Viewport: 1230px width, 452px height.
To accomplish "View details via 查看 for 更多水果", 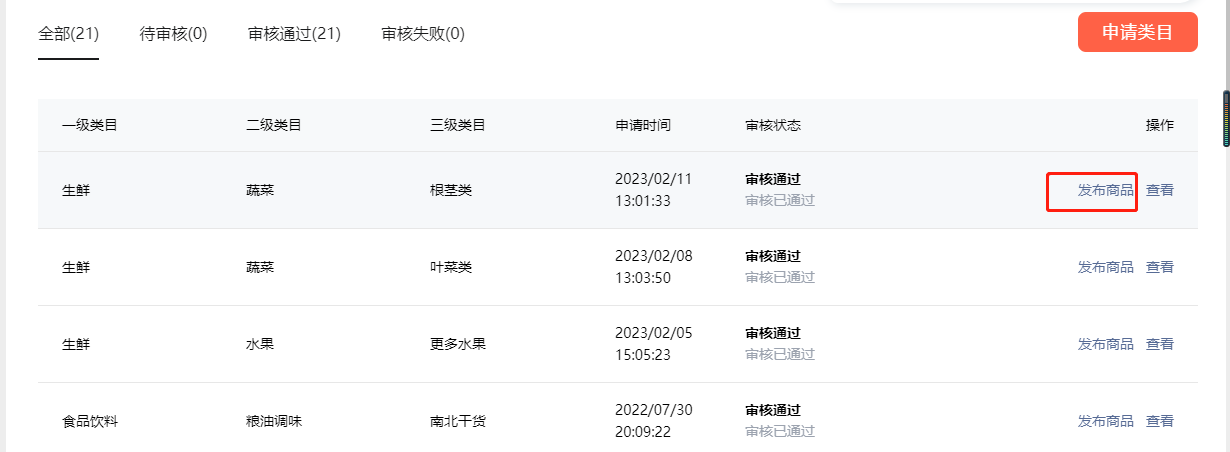I will tap(1160, 344).
